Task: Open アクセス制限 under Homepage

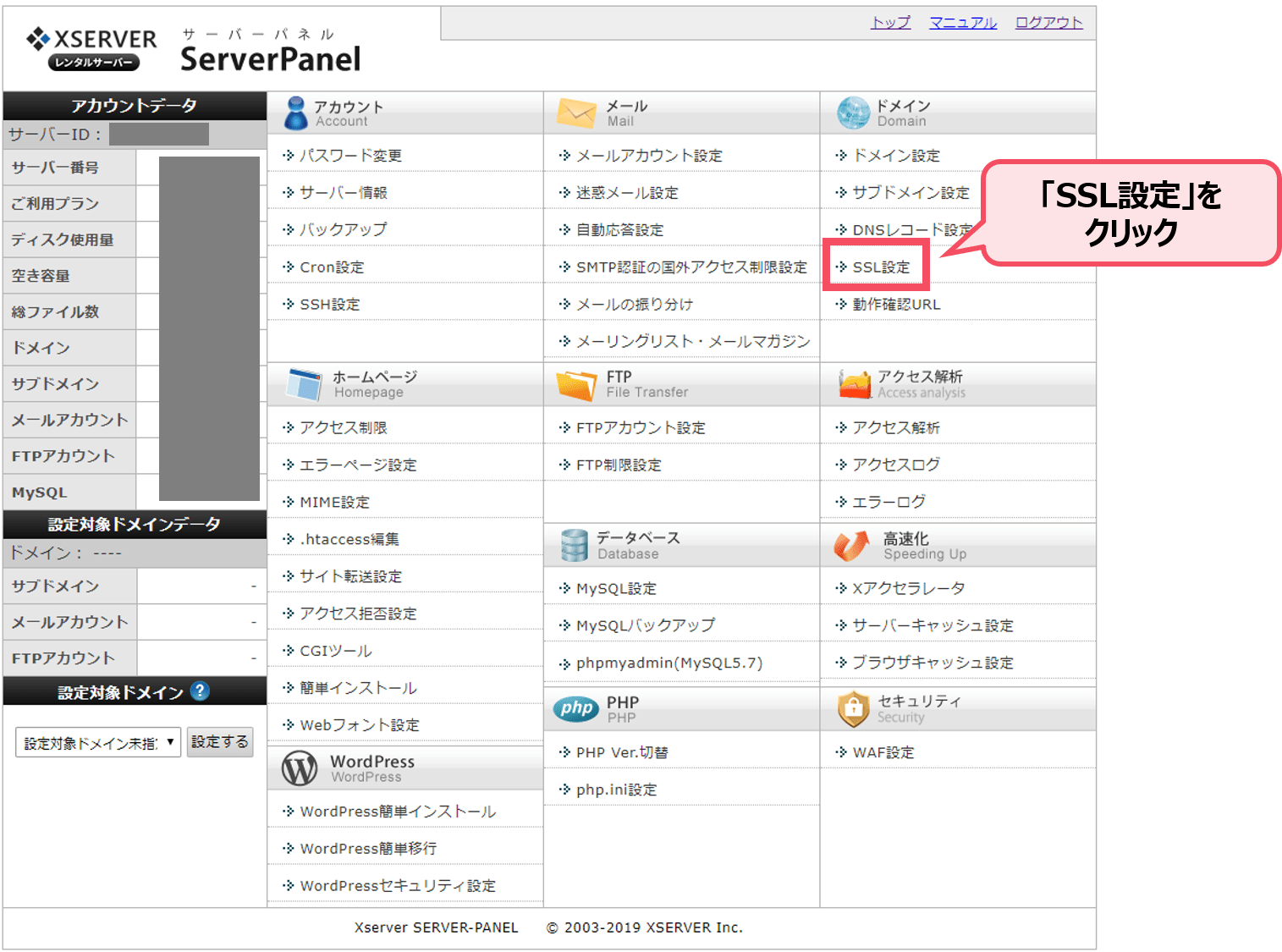Action: coord(344,428)
